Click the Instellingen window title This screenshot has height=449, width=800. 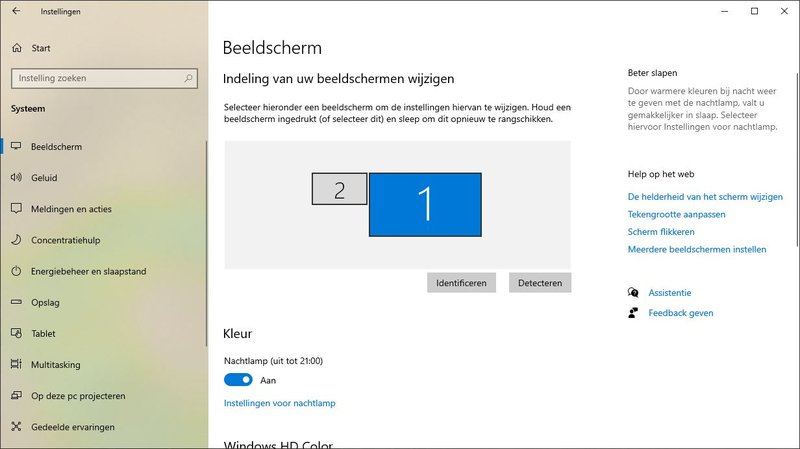(x=61, y=11)
